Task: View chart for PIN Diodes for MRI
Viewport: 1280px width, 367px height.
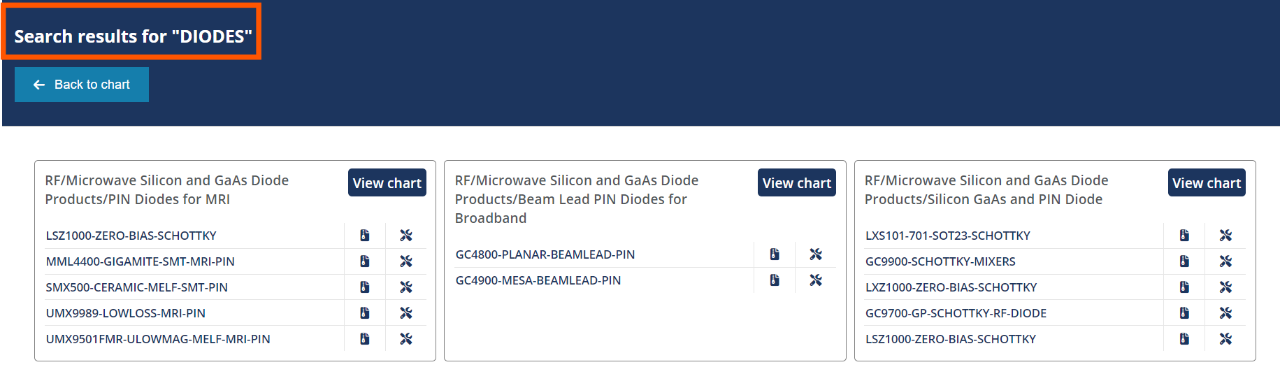Action: pyautogui.click(x=387, y=183)
